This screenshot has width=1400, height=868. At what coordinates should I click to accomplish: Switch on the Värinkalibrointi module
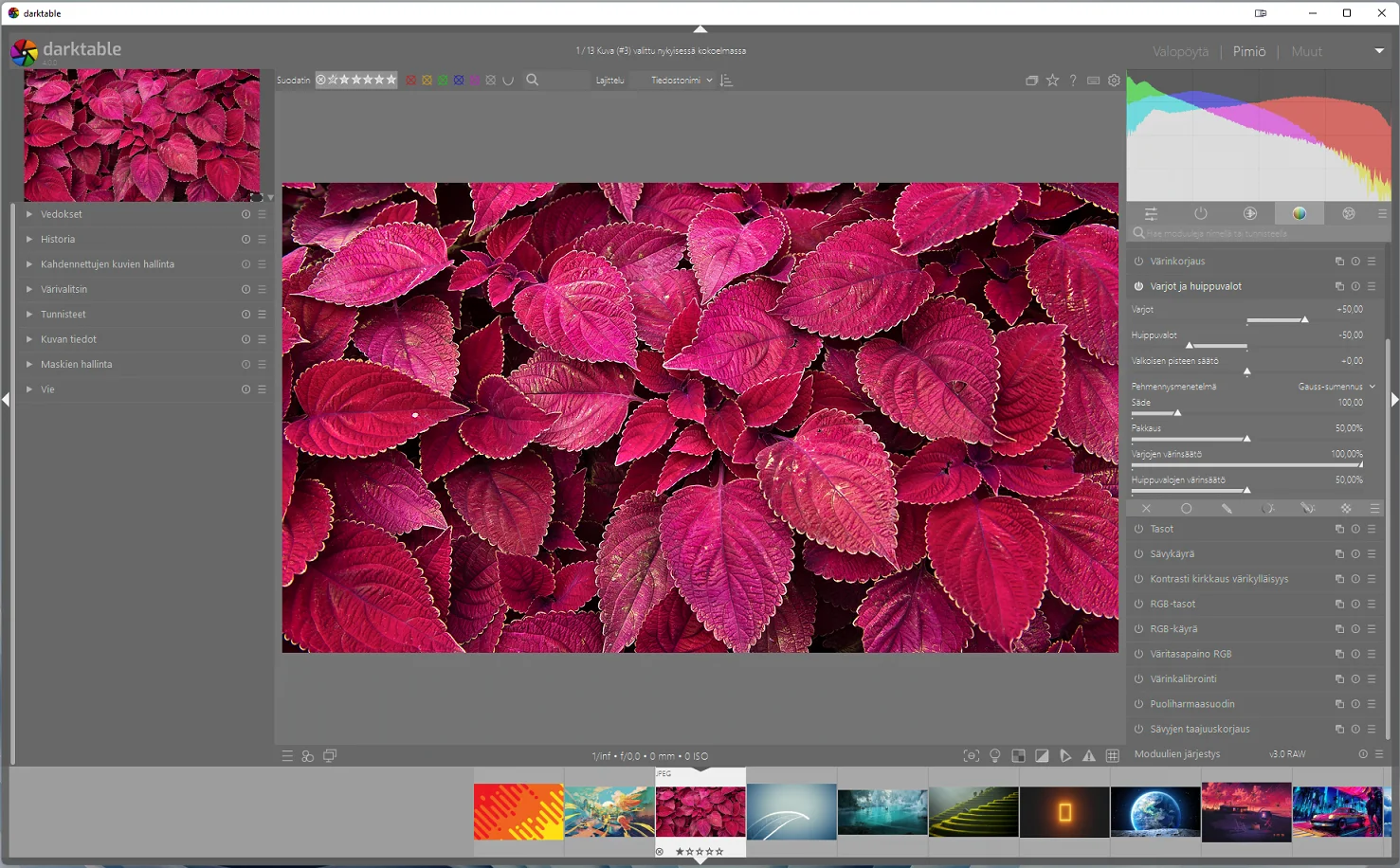pyautogui.click(x=1138, y=679)
